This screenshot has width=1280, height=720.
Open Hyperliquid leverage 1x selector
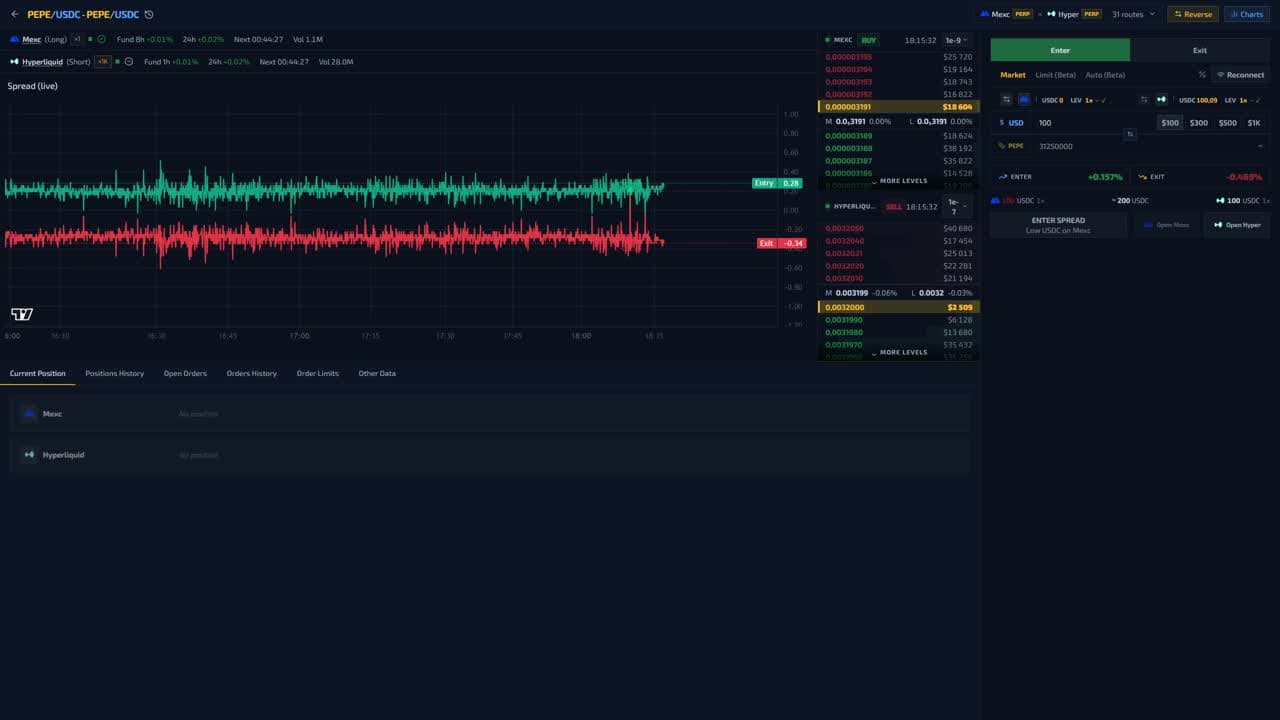pyautogui.click(x=1245, y=100)
